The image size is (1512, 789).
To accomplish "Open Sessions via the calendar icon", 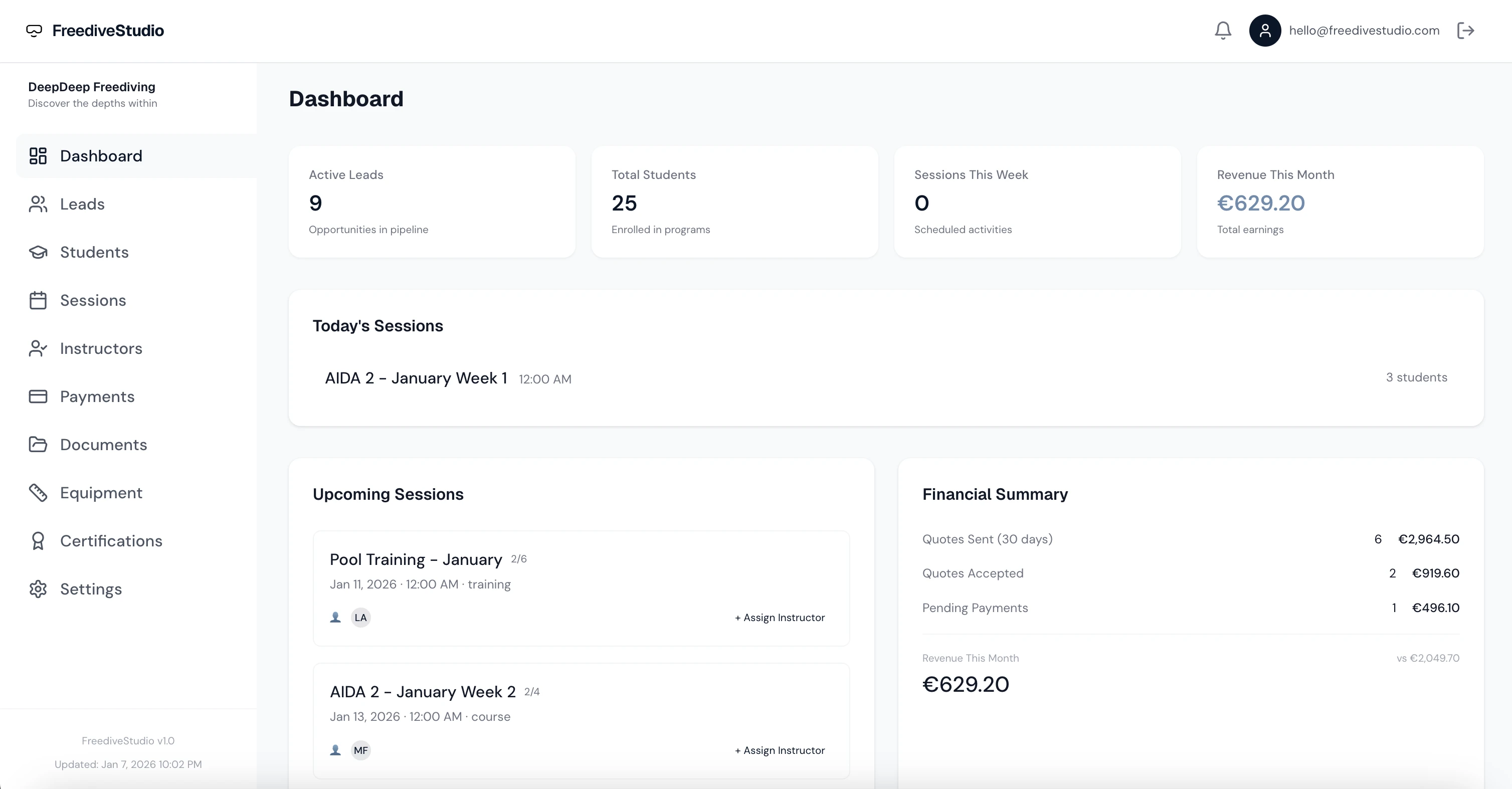I will pos(38,300).
